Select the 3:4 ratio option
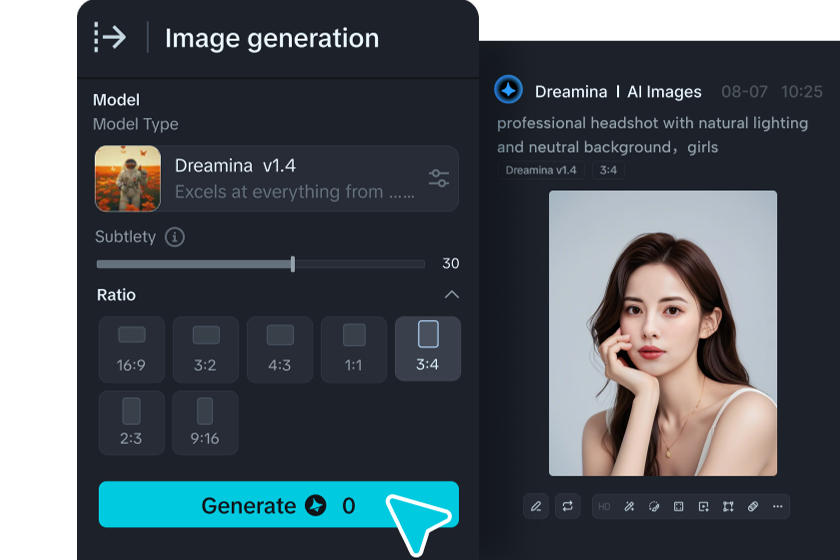 pyautogui.click(x=428, y=349)
